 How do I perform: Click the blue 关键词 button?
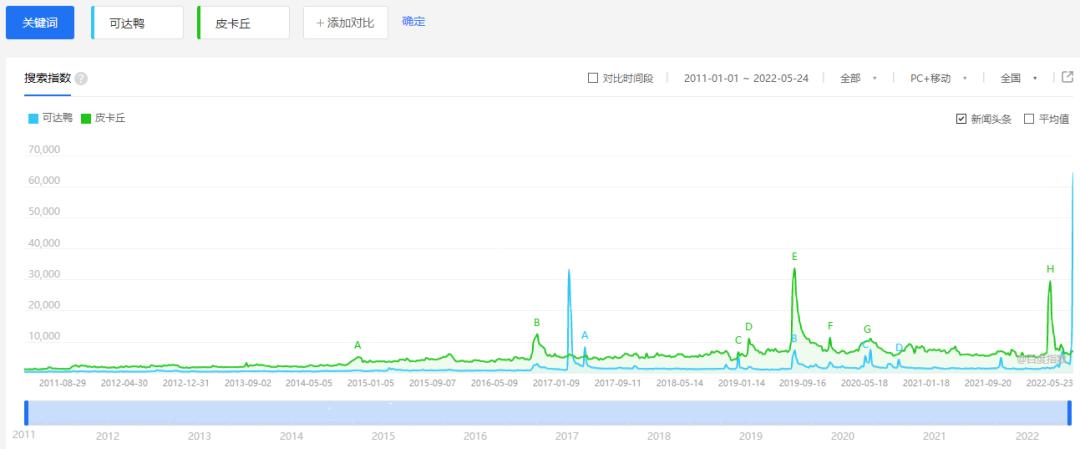[40, 23]
